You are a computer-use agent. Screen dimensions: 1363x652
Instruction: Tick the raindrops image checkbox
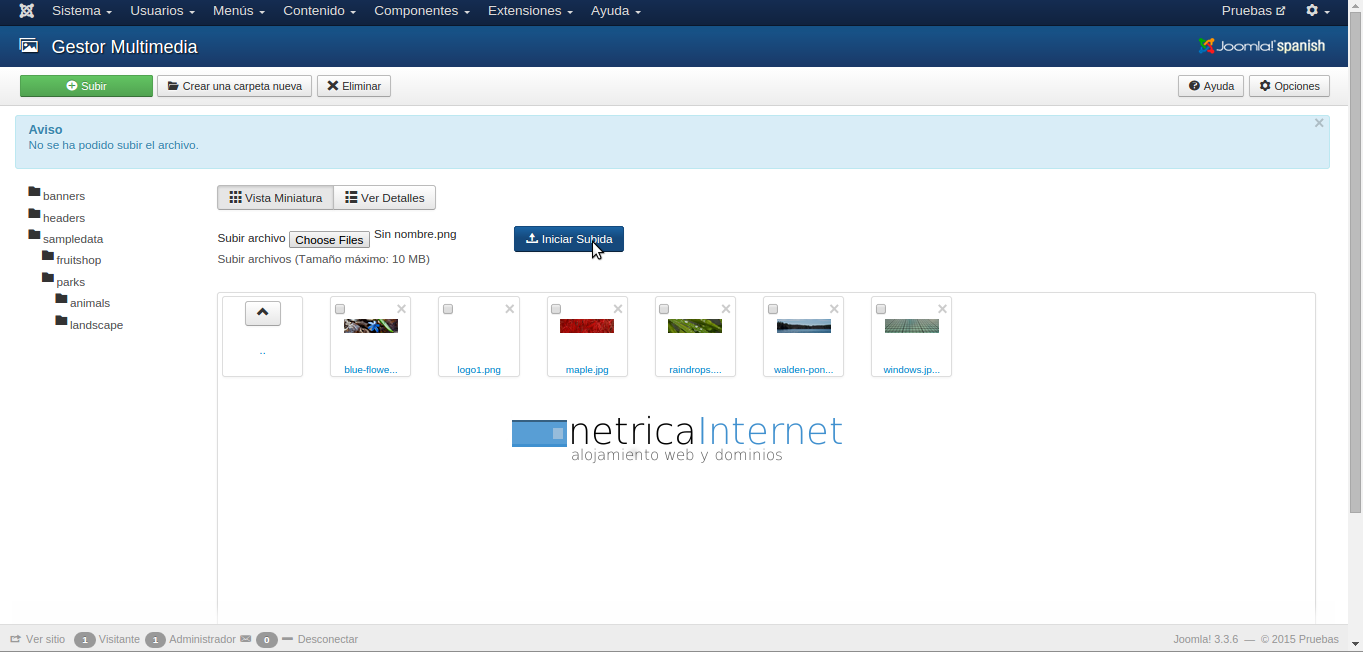tap(664, 309)
